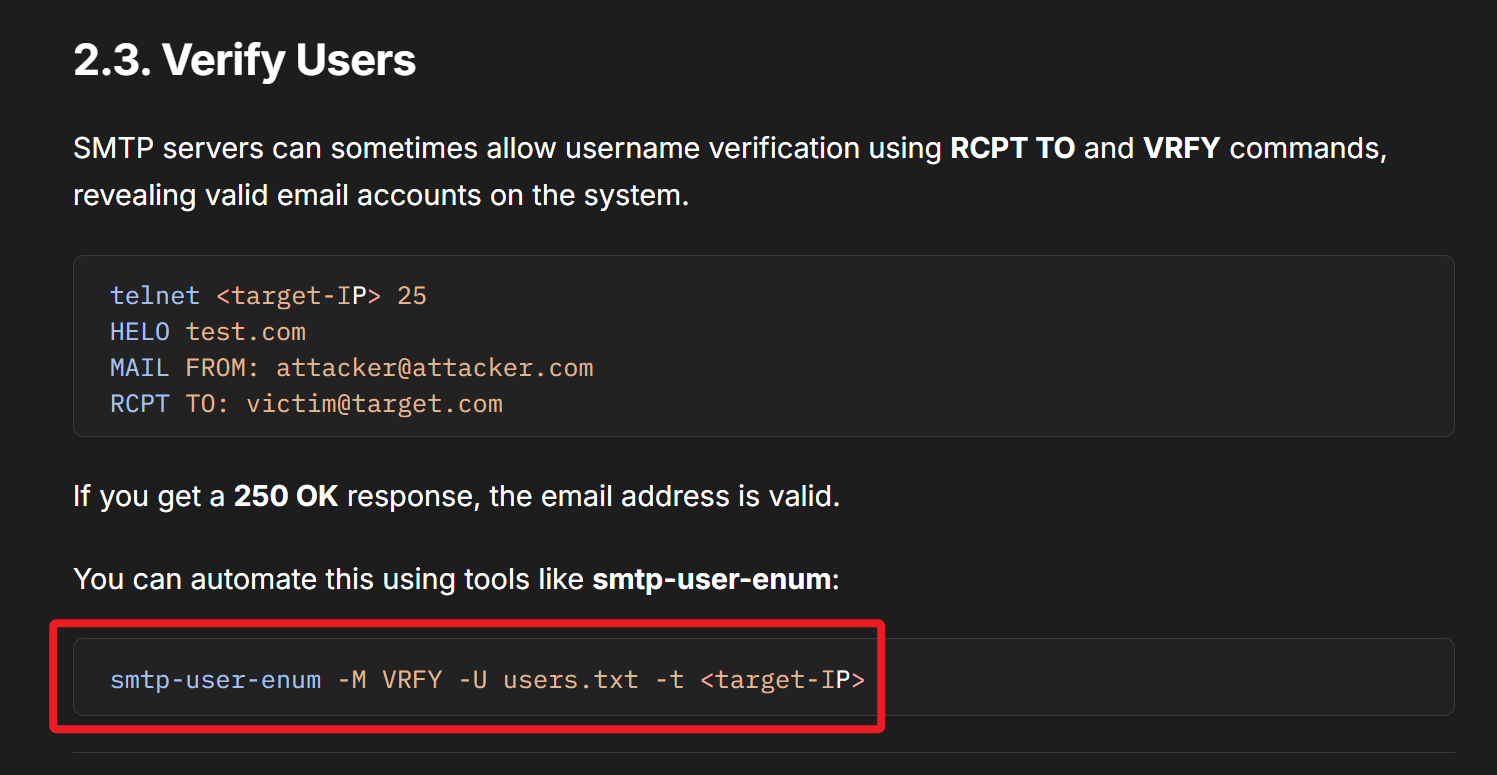The width and height of the screenshot is (1497, 775).
Task: Click "<target-IP>" in the telnet line
Action: coord(299,296)
